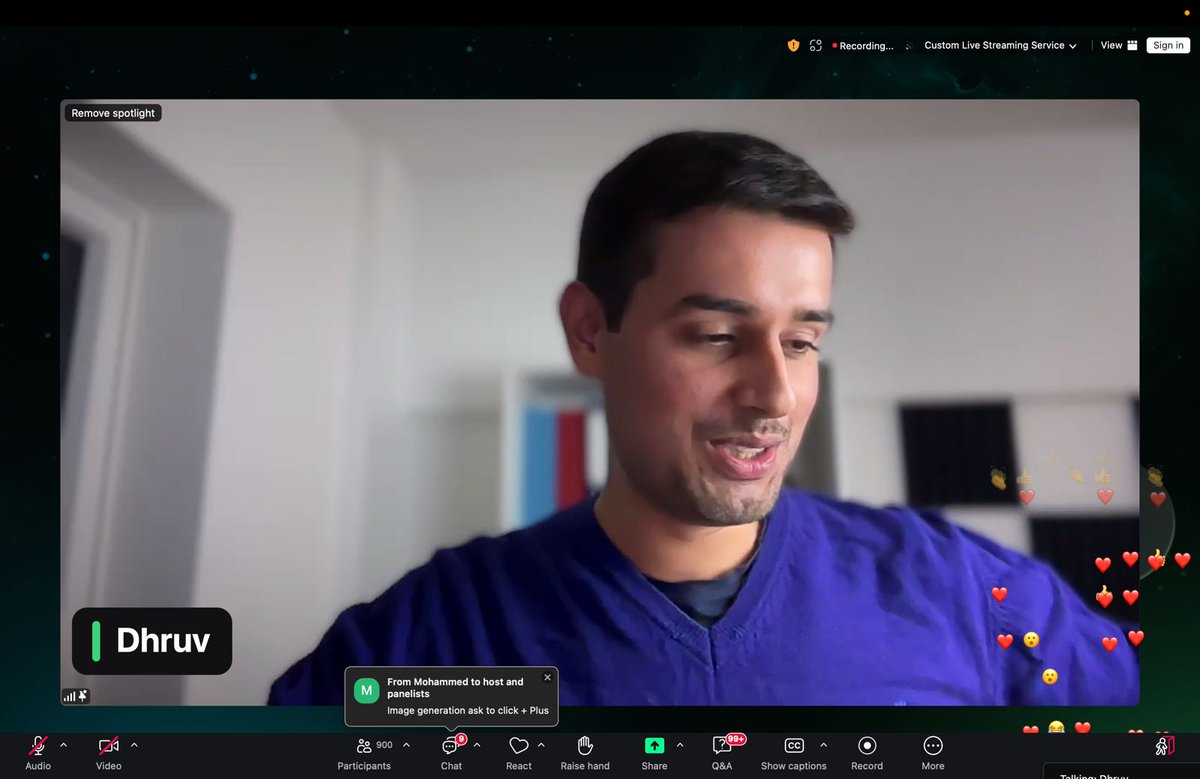
Task: Click the Dhruv name label
Action: pos(152,641)
